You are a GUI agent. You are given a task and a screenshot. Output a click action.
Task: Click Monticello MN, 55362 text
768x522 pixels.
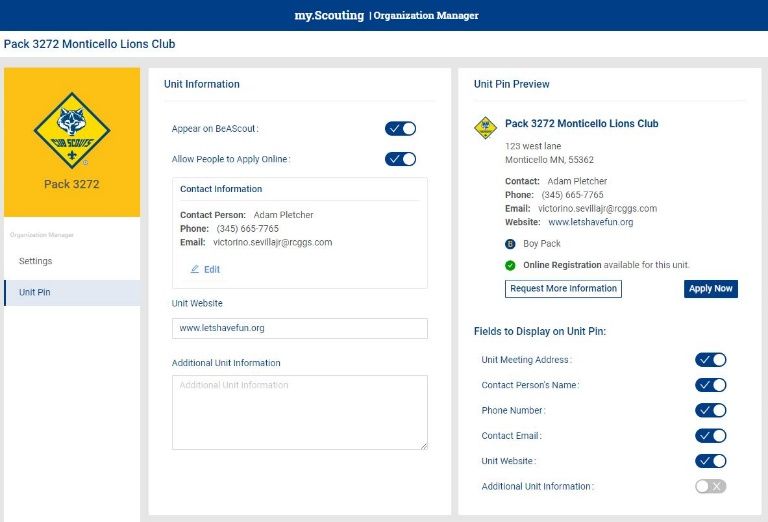pos(549,160)
